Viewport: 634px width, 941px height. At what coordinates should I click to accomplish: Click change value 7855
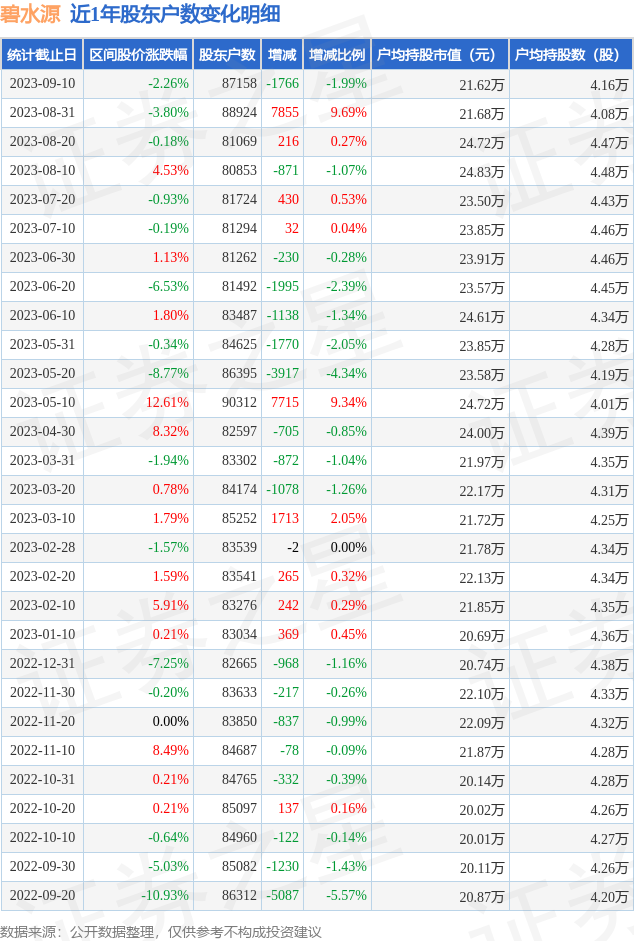(x=285, y=112)
